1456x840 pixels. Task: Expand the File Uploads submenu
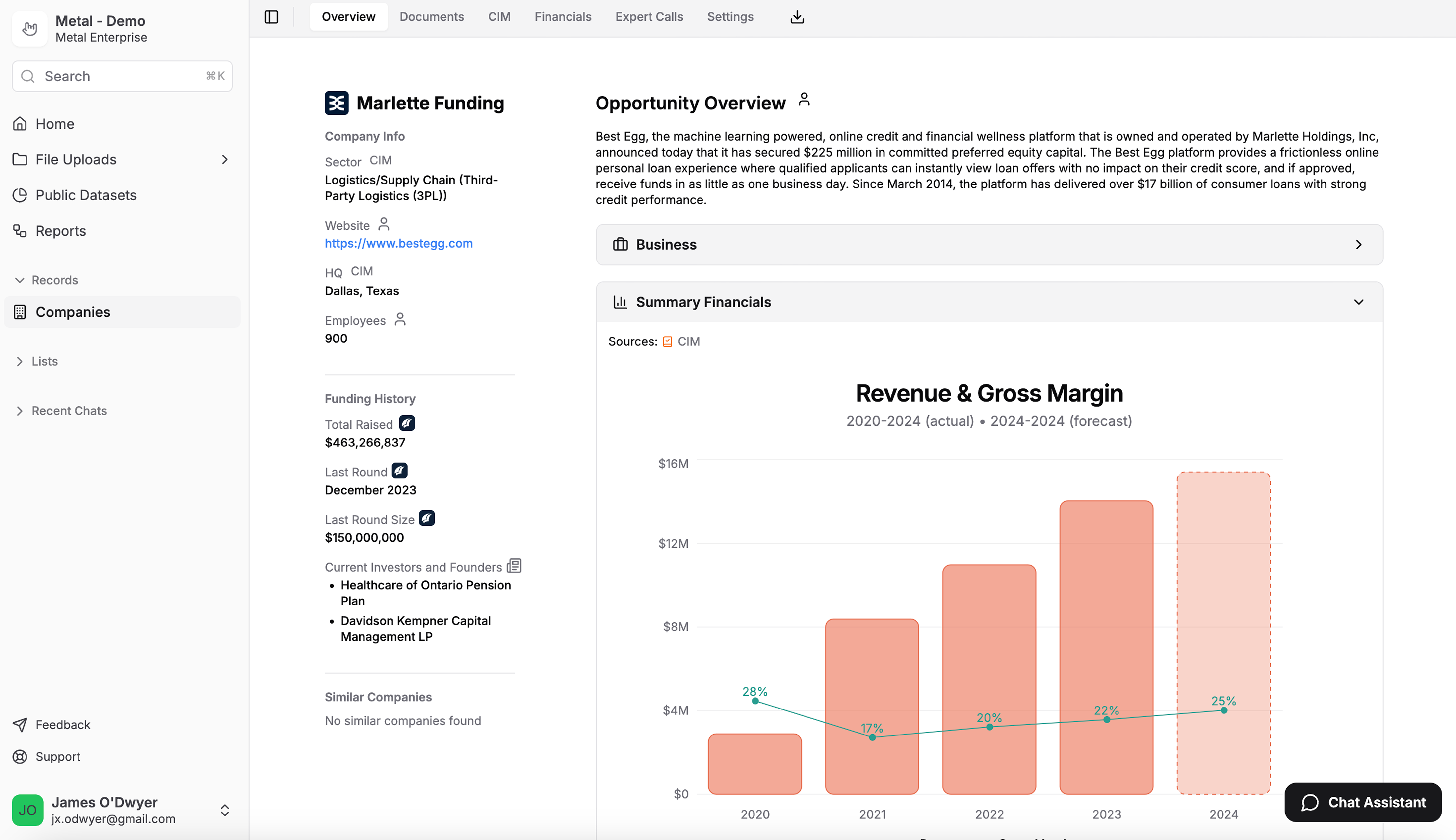point(224,159)
